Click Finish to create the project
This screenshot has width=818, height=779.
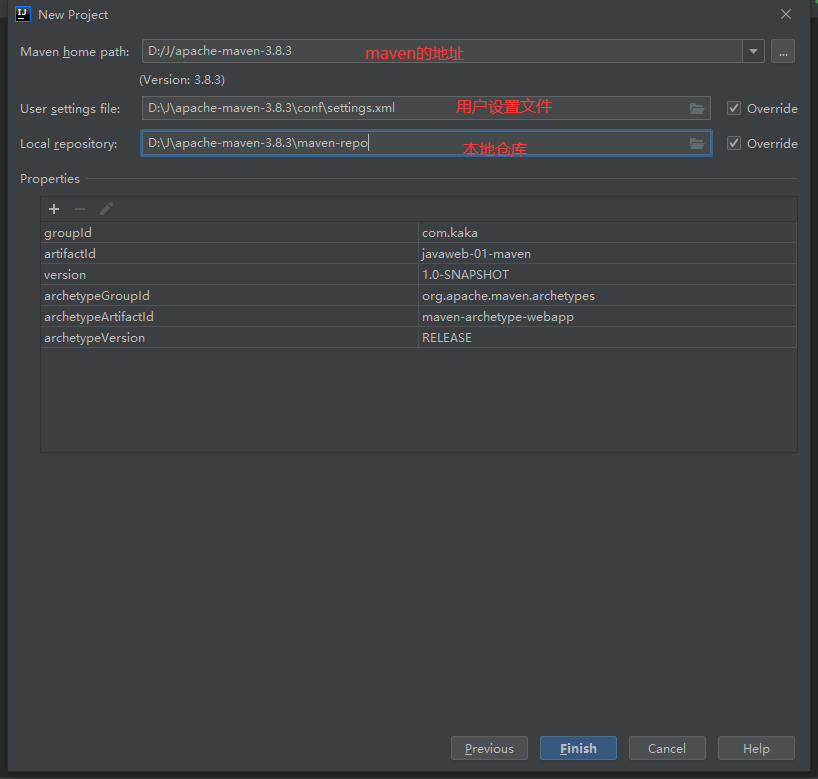click(578, 748)
